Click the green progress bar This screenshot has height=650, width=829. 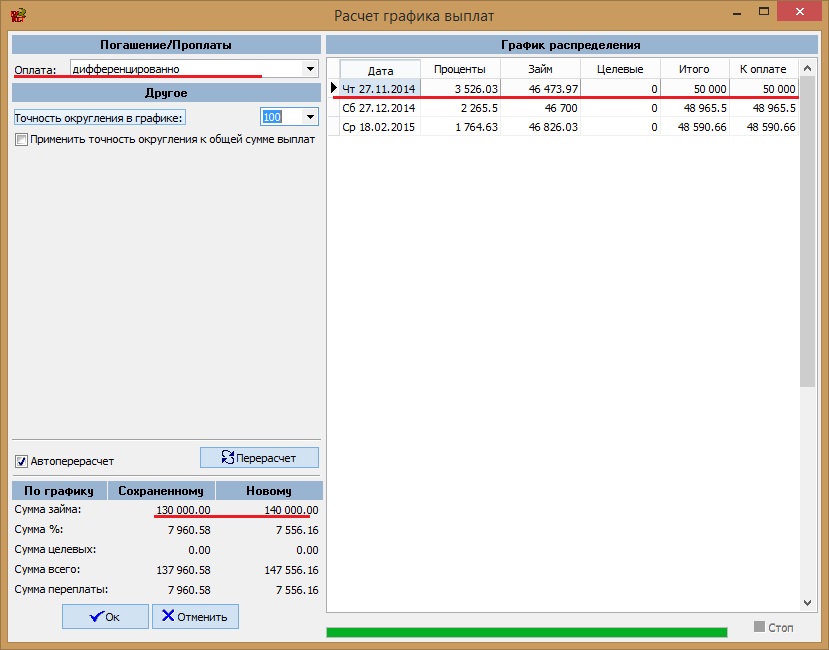point(526,632)
